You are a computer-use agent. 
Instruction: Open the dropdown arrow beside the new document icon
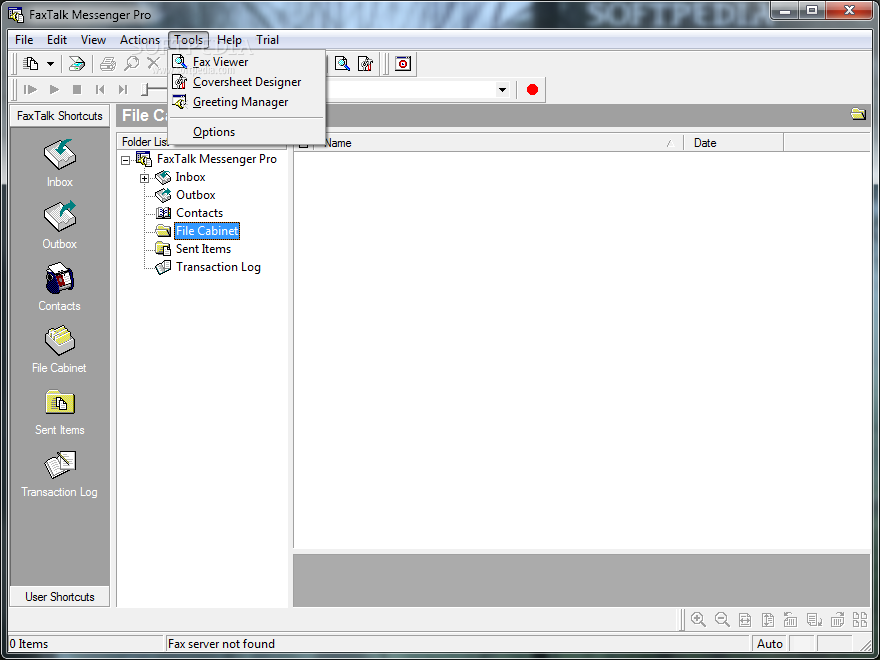[x=50, y=63]
